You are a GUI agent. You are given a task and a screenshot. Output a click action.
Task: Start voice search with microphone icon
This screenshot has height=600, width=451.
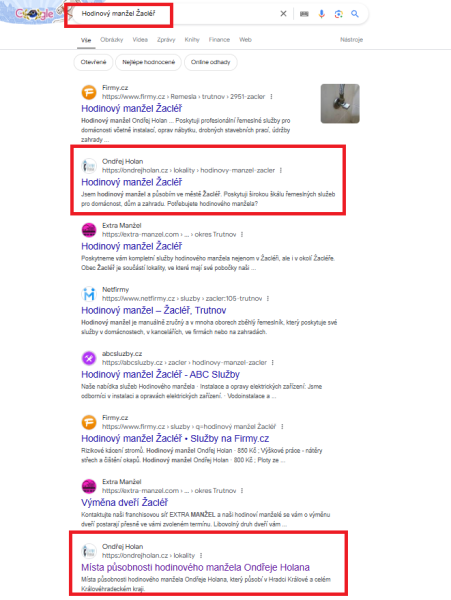coord(322,14)
